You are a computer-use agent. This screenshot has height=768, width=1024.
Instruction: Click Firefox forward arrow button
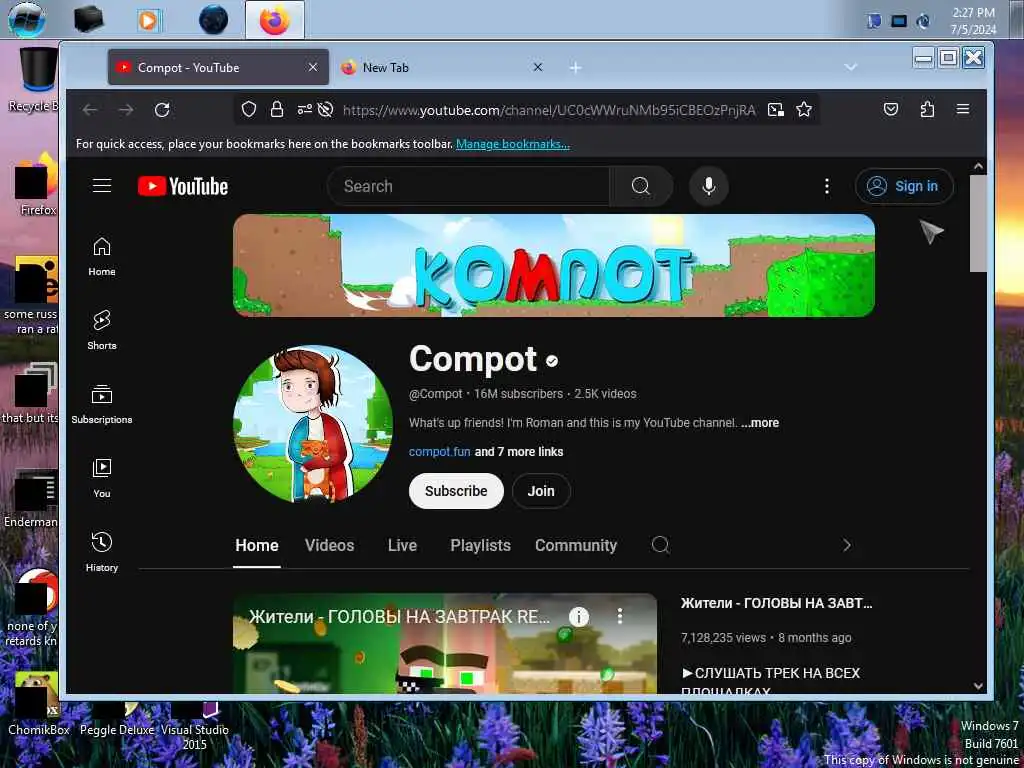126,110
